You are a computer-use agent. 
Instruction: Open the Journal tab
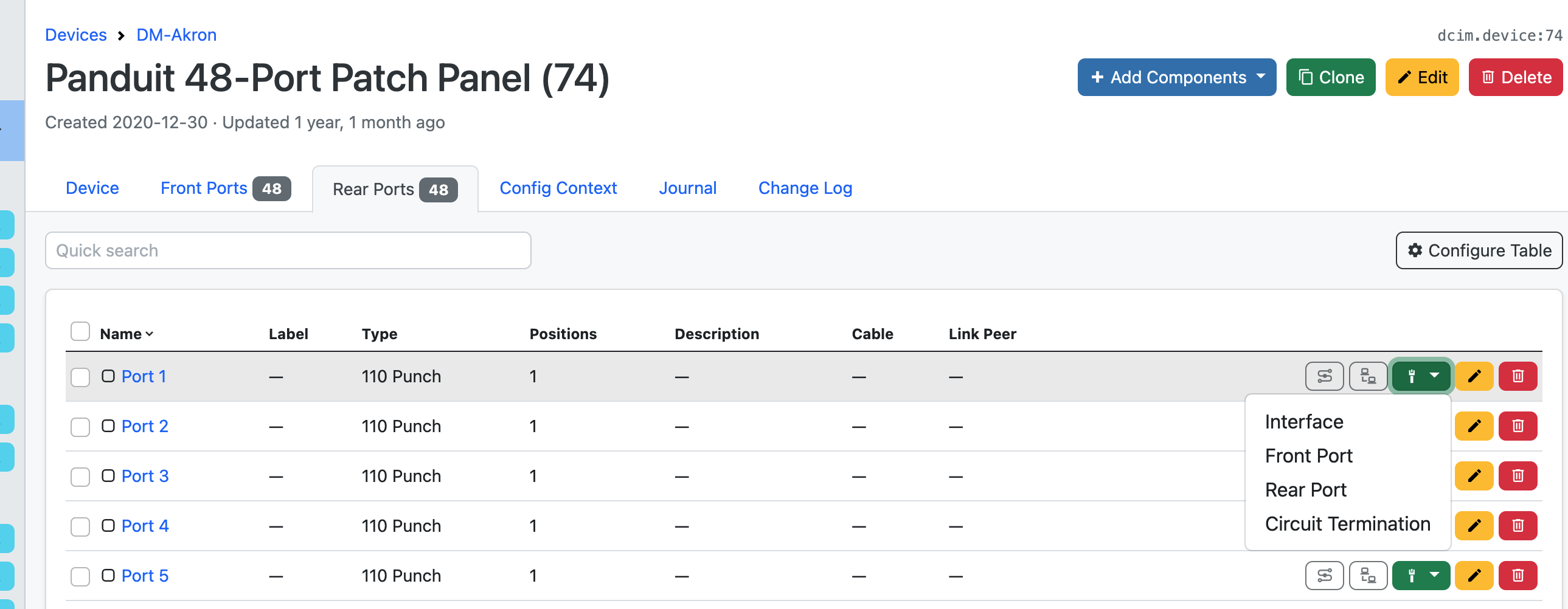(687, 188)
